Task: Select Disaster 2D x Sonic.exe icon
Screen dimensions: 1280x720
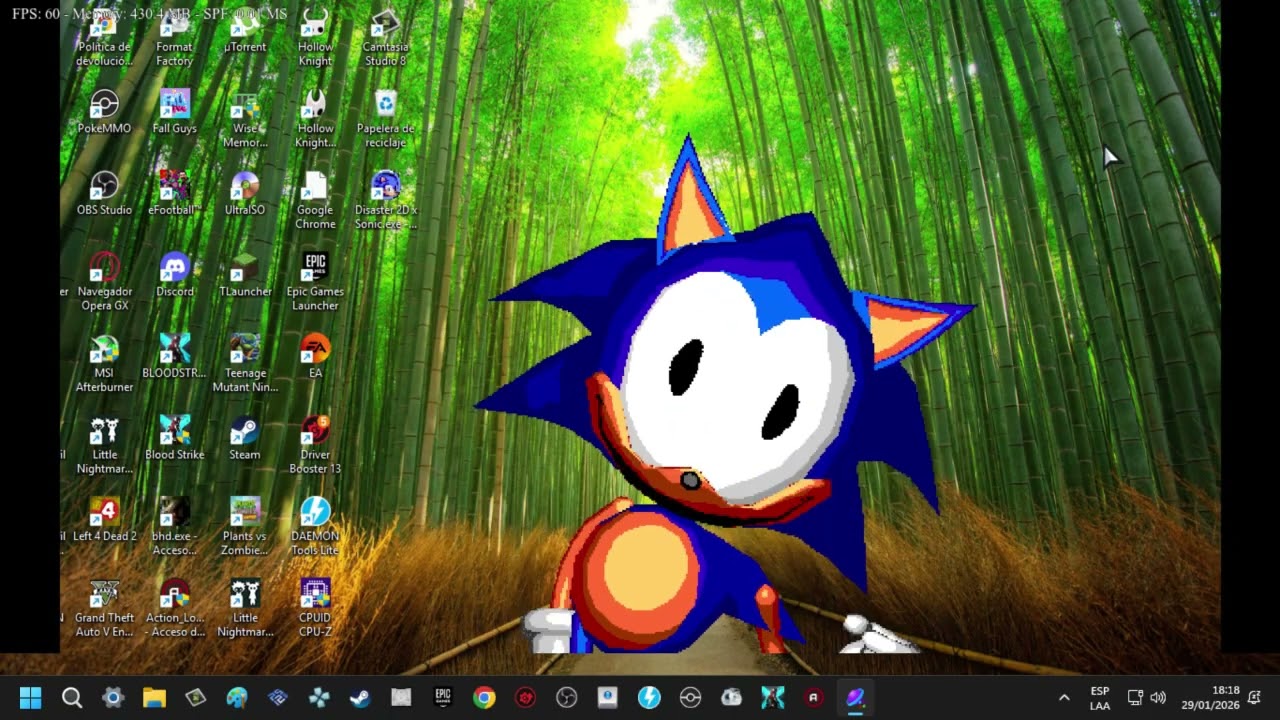Action: (x=385, y=200)
